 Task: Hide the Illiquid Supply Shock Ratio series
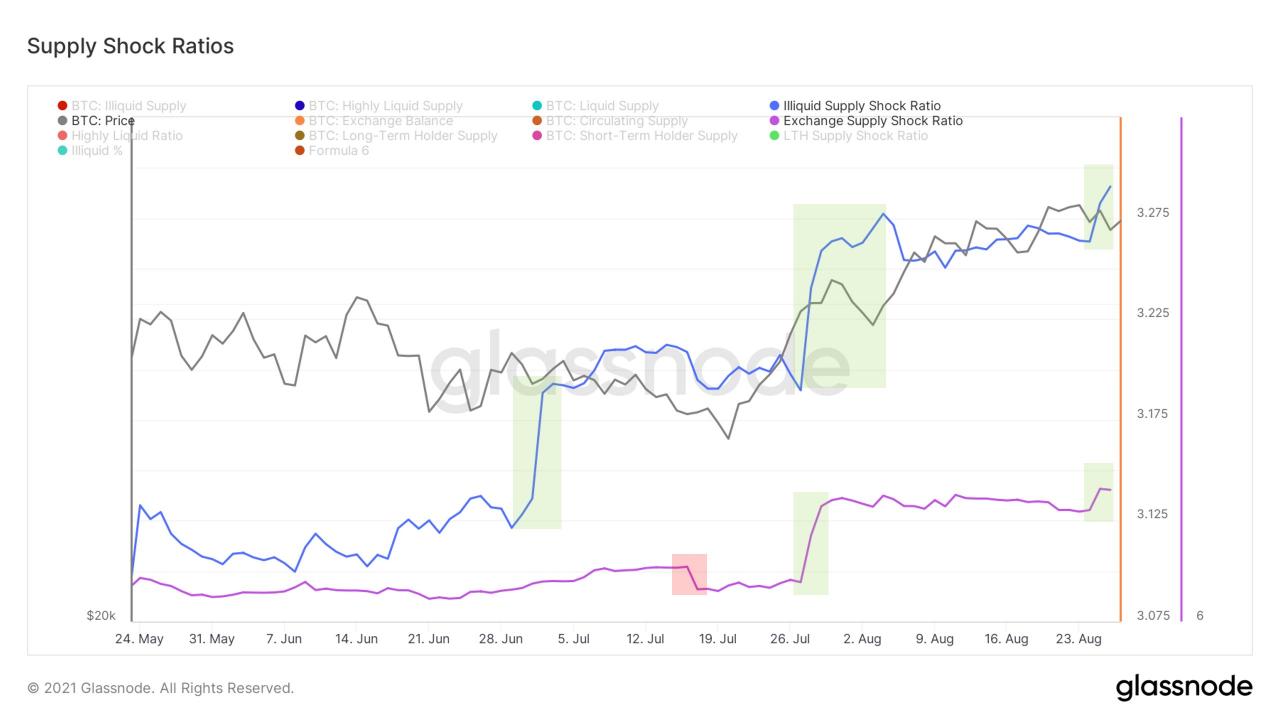pyautogui.click(x=861, y=106)
